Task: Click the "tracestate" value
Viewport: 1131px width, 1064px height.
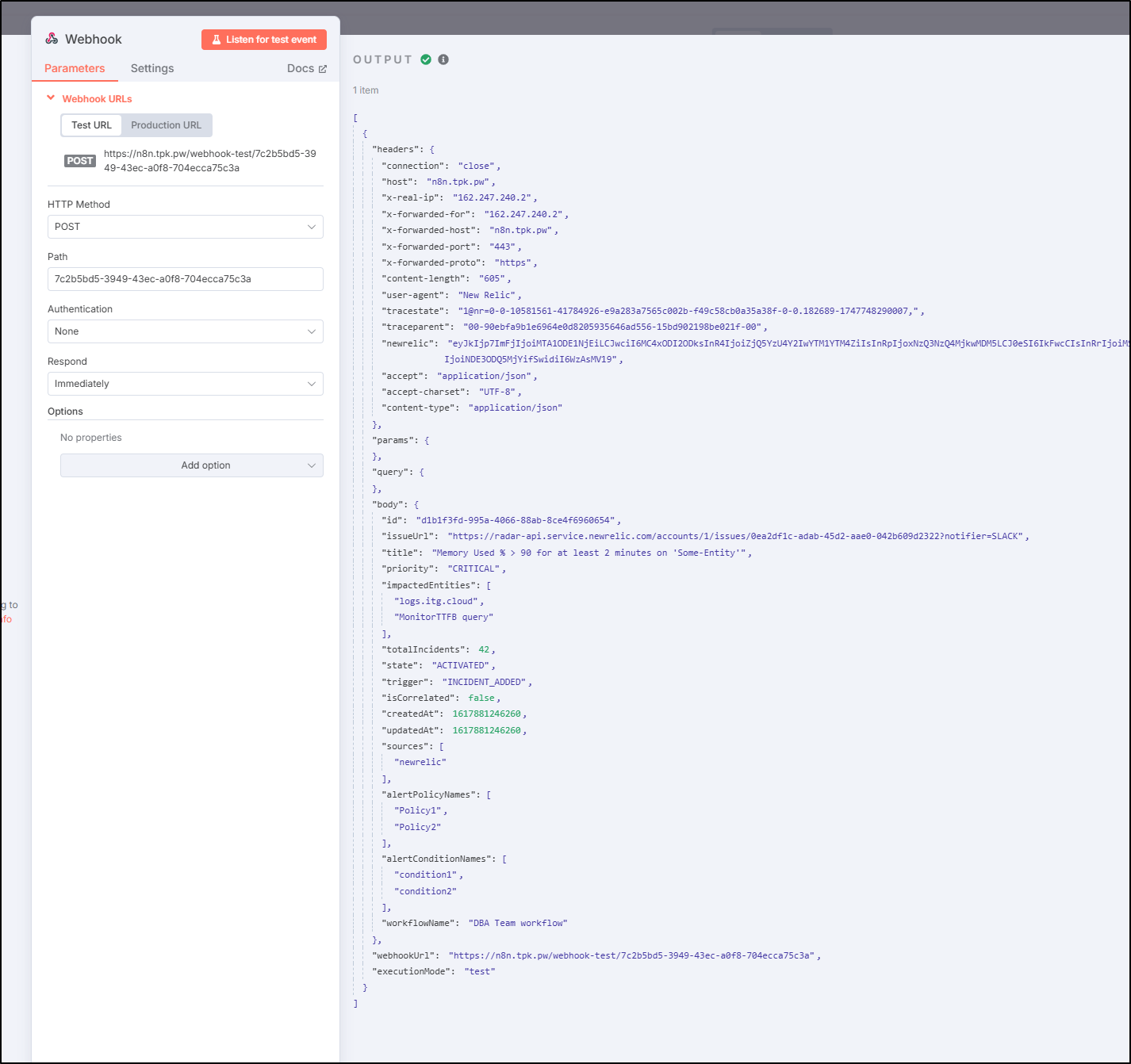Action: pyautogui.click(x=688, y=311)
